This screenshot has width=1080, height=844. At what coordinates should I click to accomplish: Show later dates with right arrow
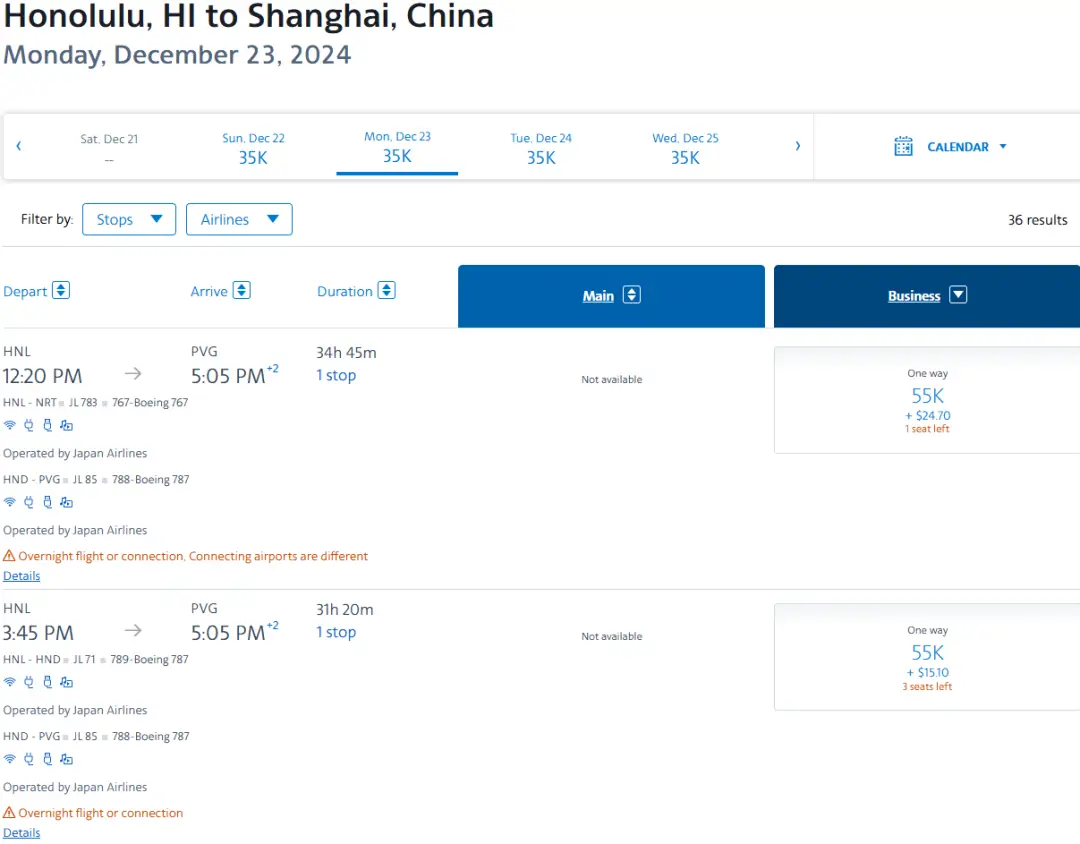(x=797, y=146)
